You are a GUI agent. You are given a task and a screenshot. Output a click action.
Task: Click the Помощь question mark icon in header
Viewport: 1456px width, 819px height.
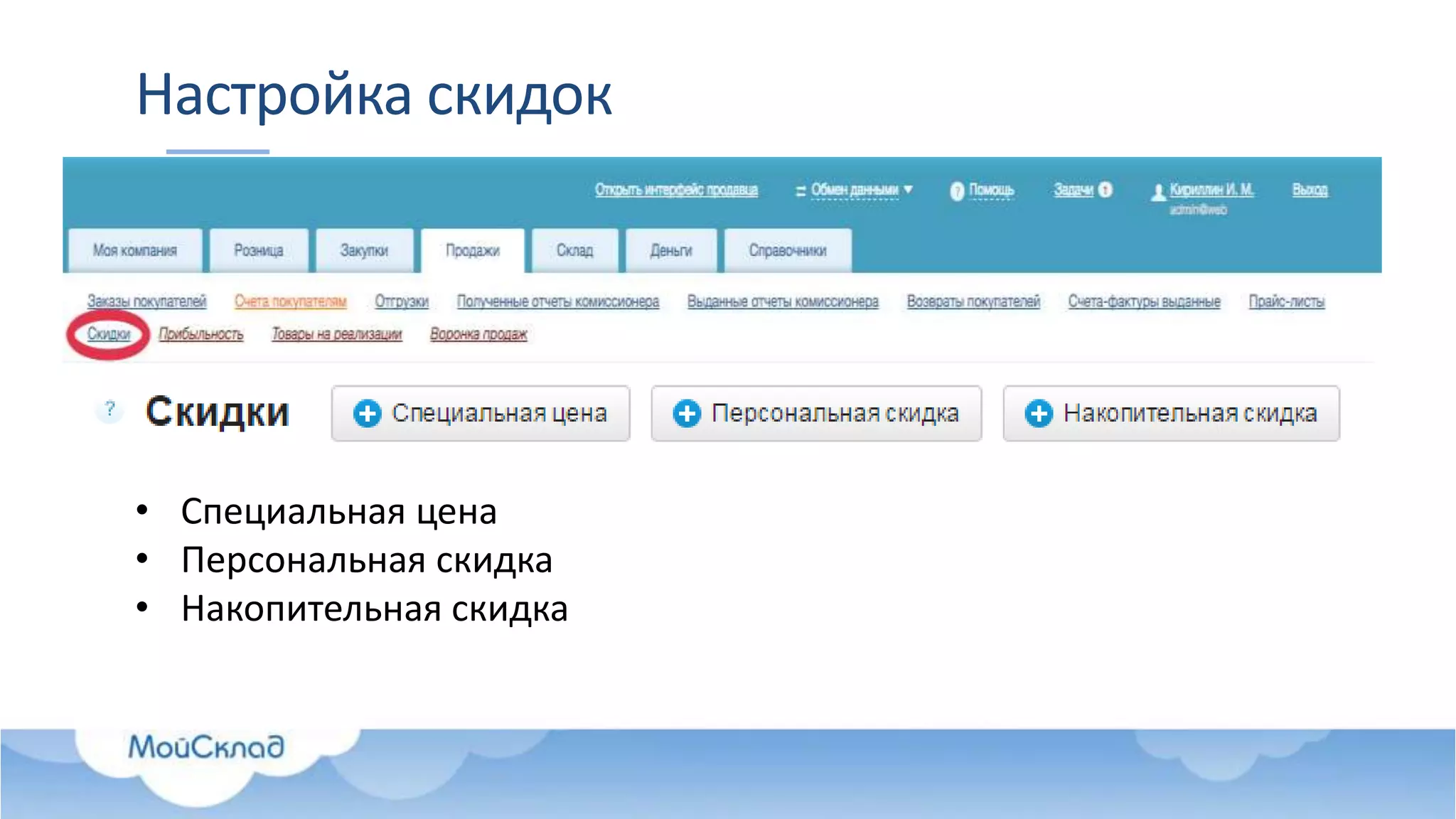(957, 191)
